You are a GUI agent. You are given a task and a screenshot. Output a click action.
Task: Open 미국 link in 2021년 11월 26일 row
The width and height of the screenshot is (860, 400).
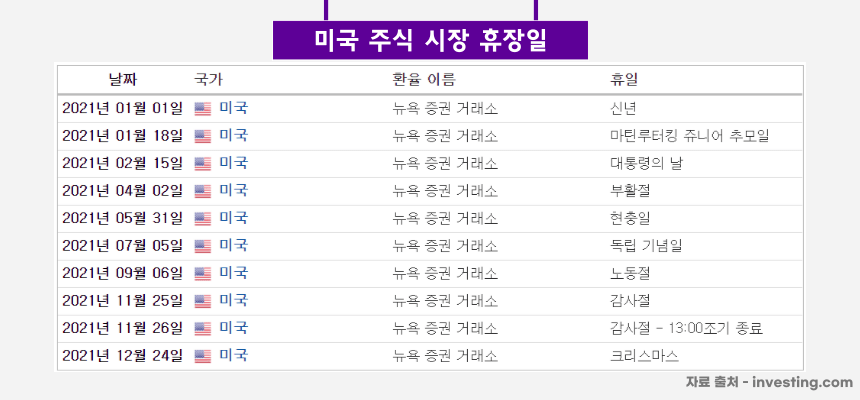(x=234, y=328)
